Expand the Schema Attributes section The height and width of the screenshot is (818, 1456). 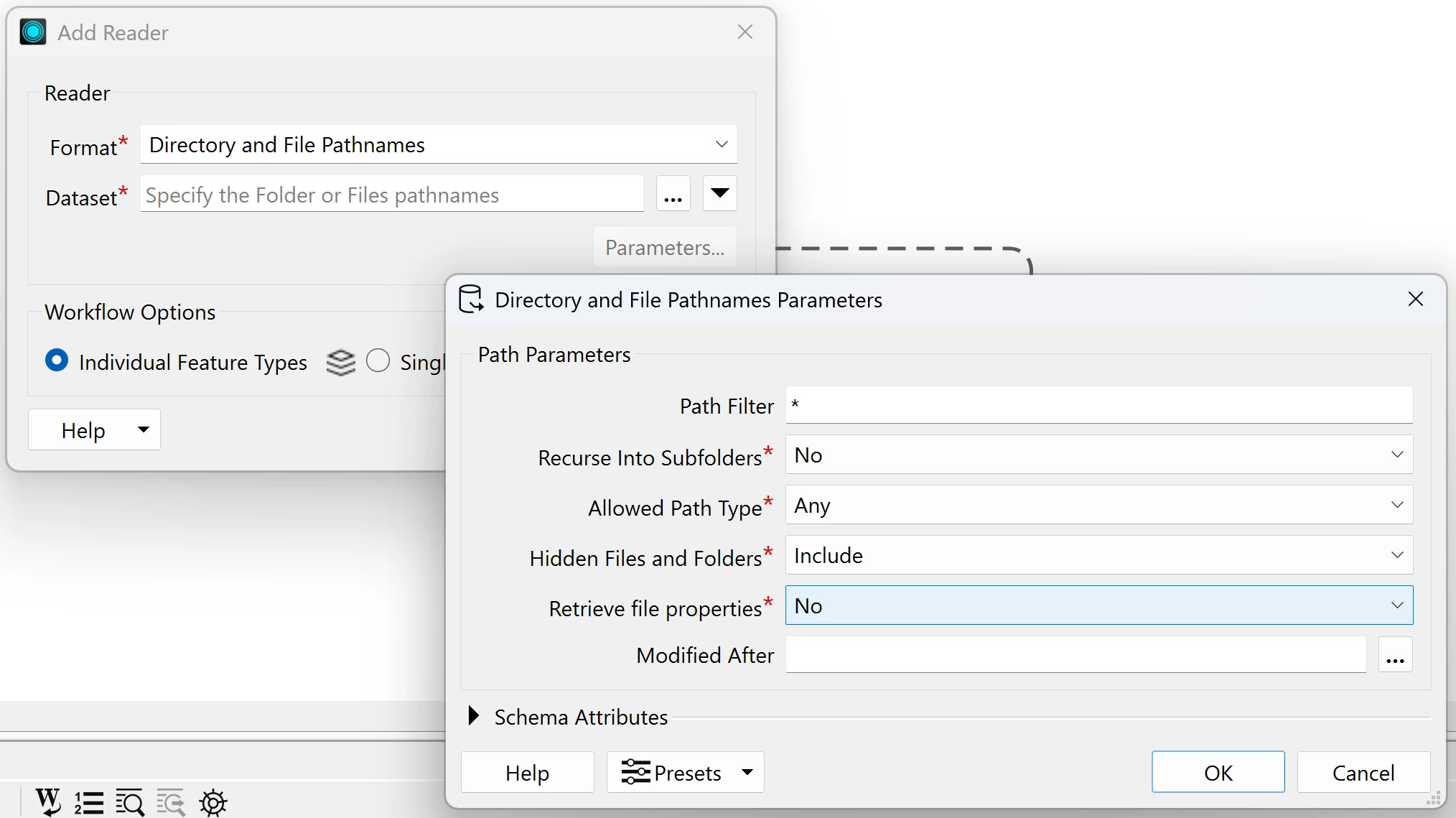pyautogui.click(x=474, y=716)
